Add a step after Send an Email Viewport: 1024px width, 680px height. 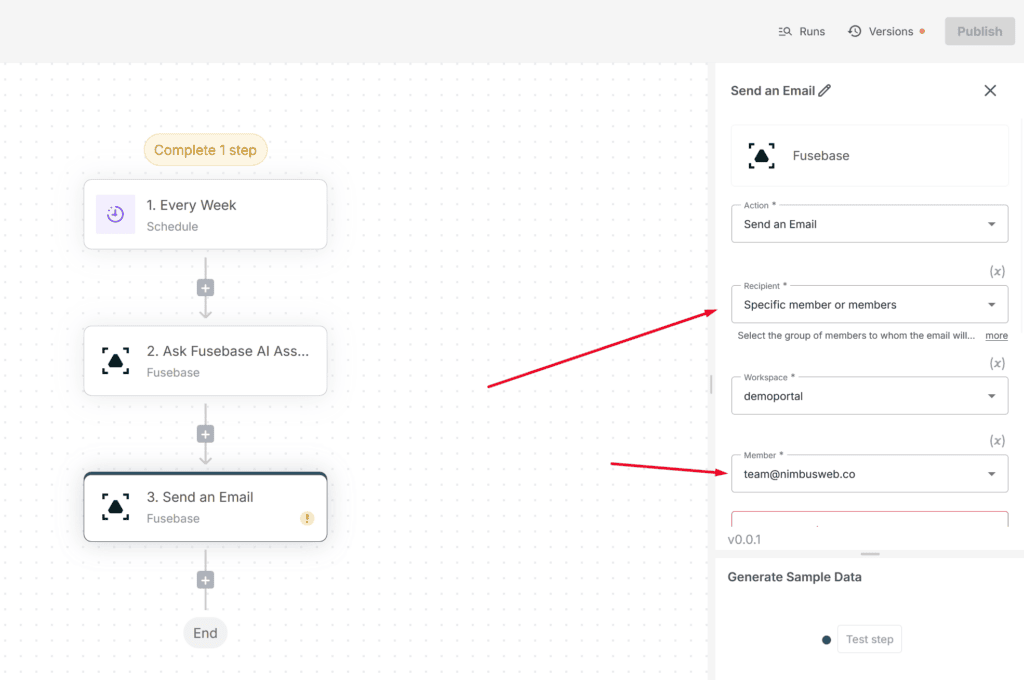(205, 580)
